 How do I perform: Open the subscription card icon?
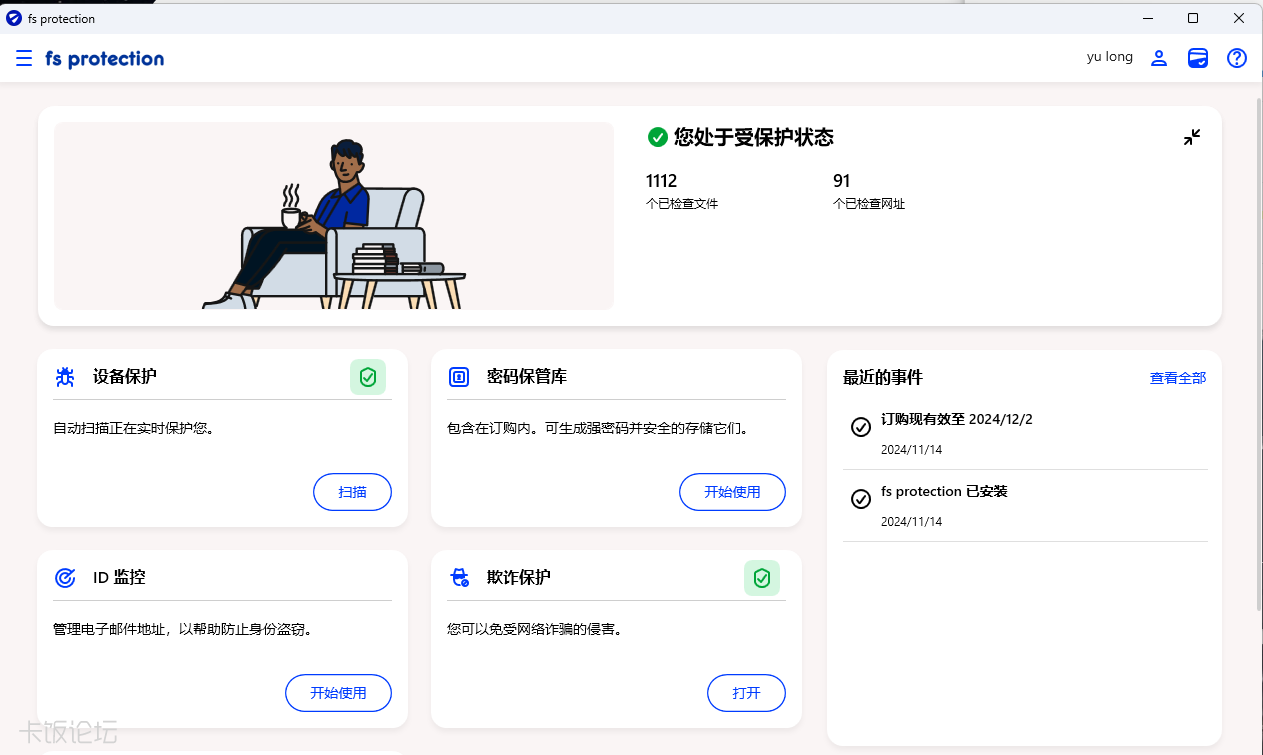click(x=1198, y=58)
